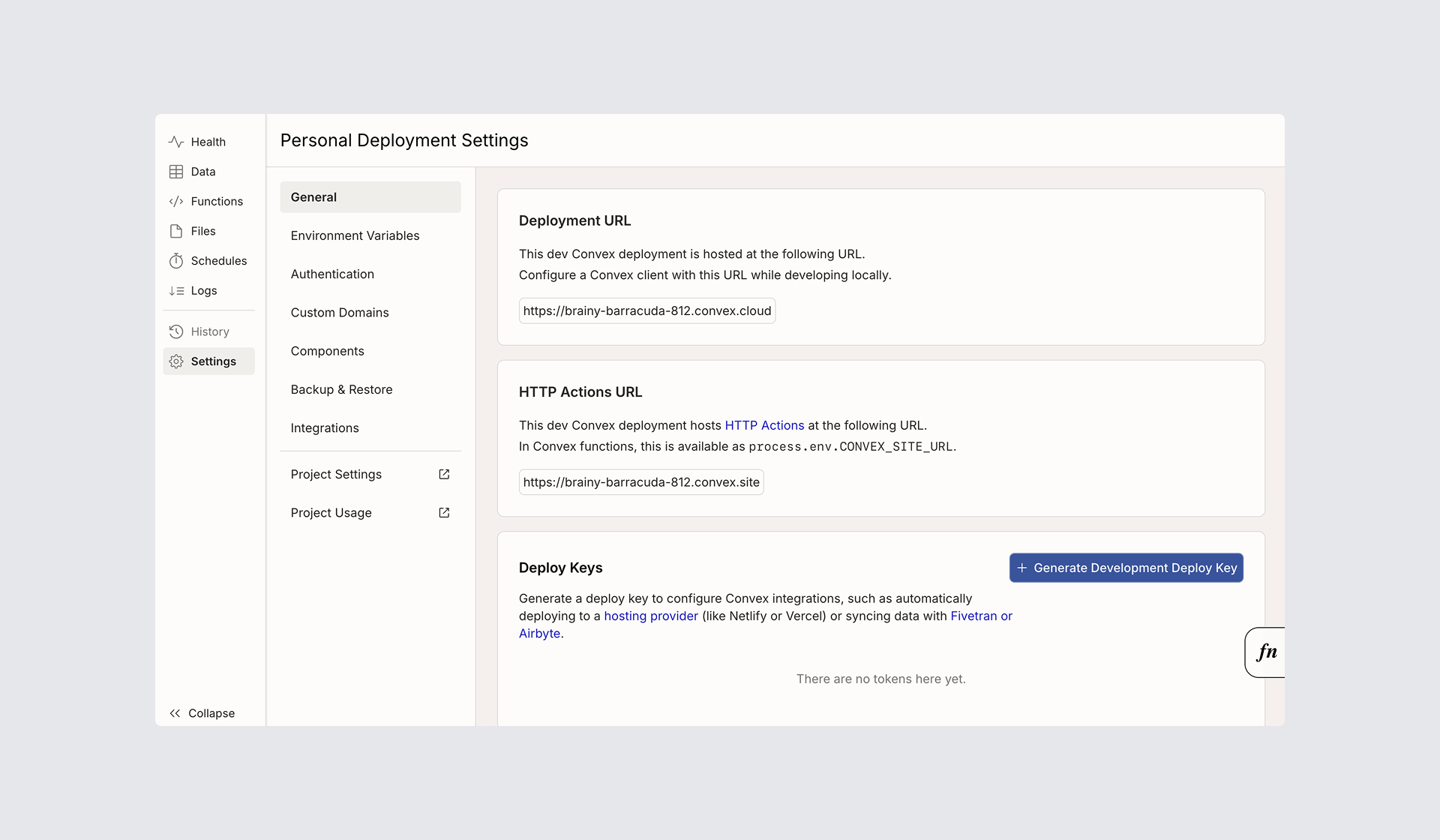Click the hosting provider link
1440x840 pixels.
pyautogui.click(x=650, y=616)
